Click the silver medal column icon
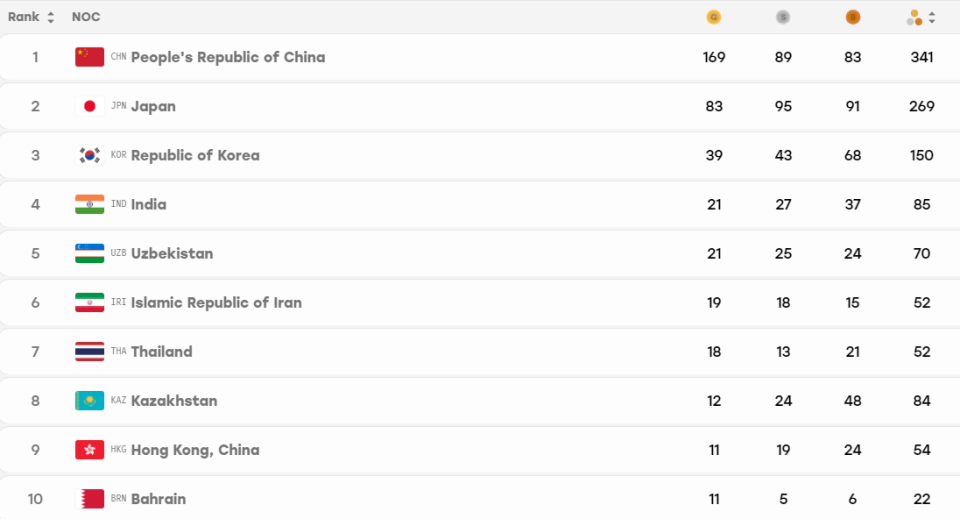Viewport: 960px width, 519px height. pos(782,17)
